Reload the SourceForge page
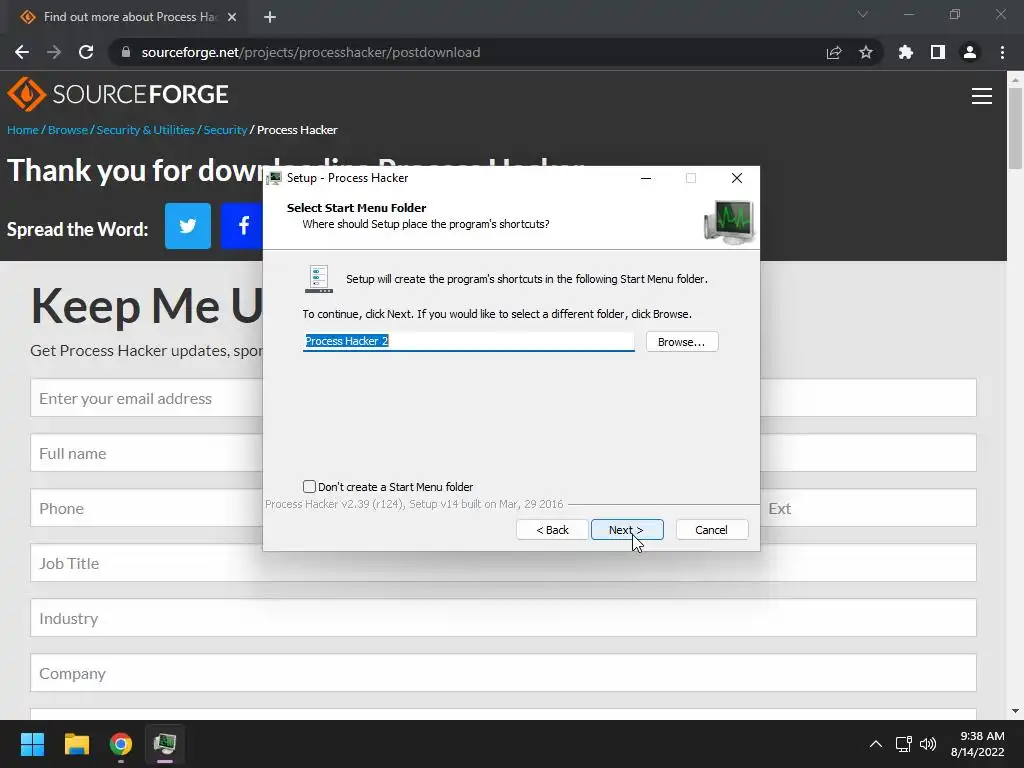Image resolution: width=1024 pixels, height=768 pixels. pos(86,52)
